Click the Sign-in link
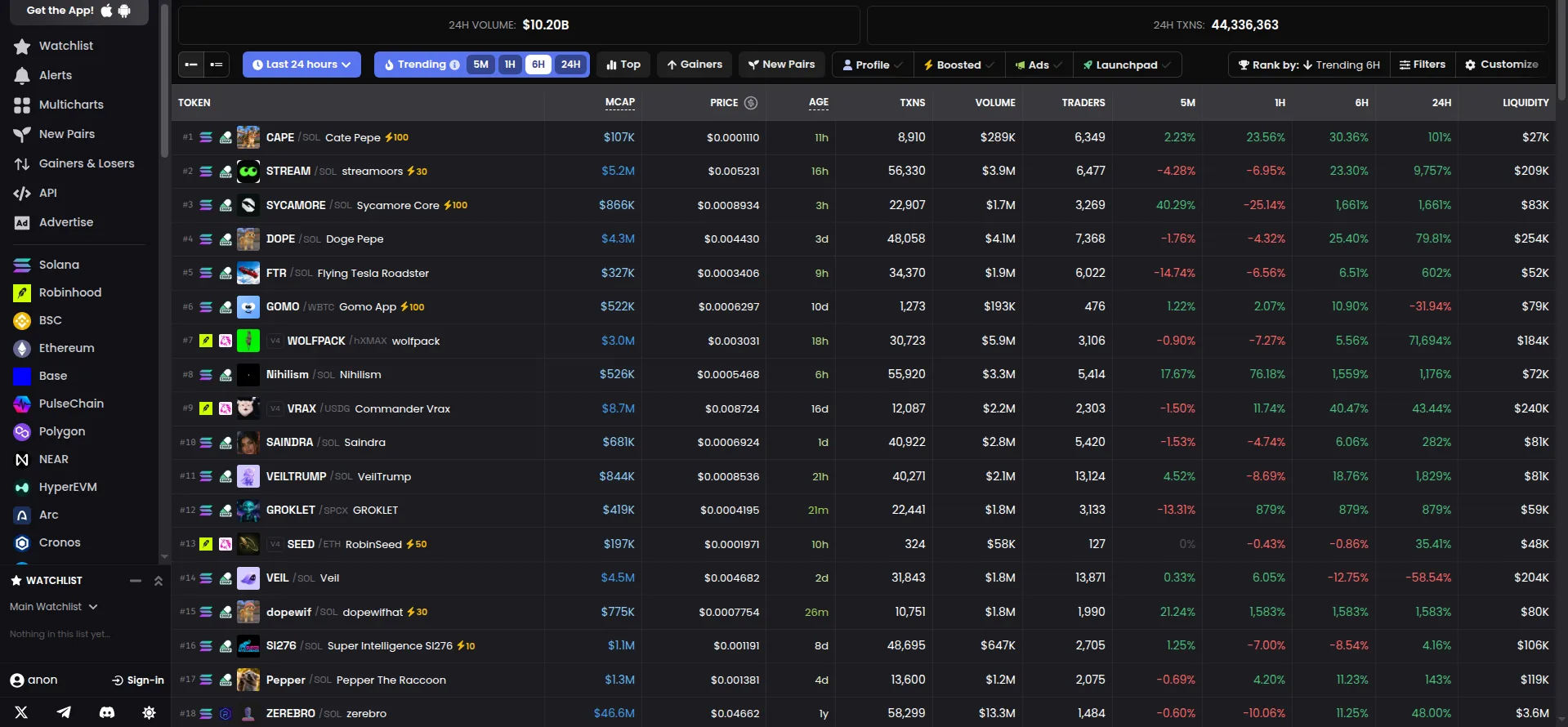 [138, 680]
